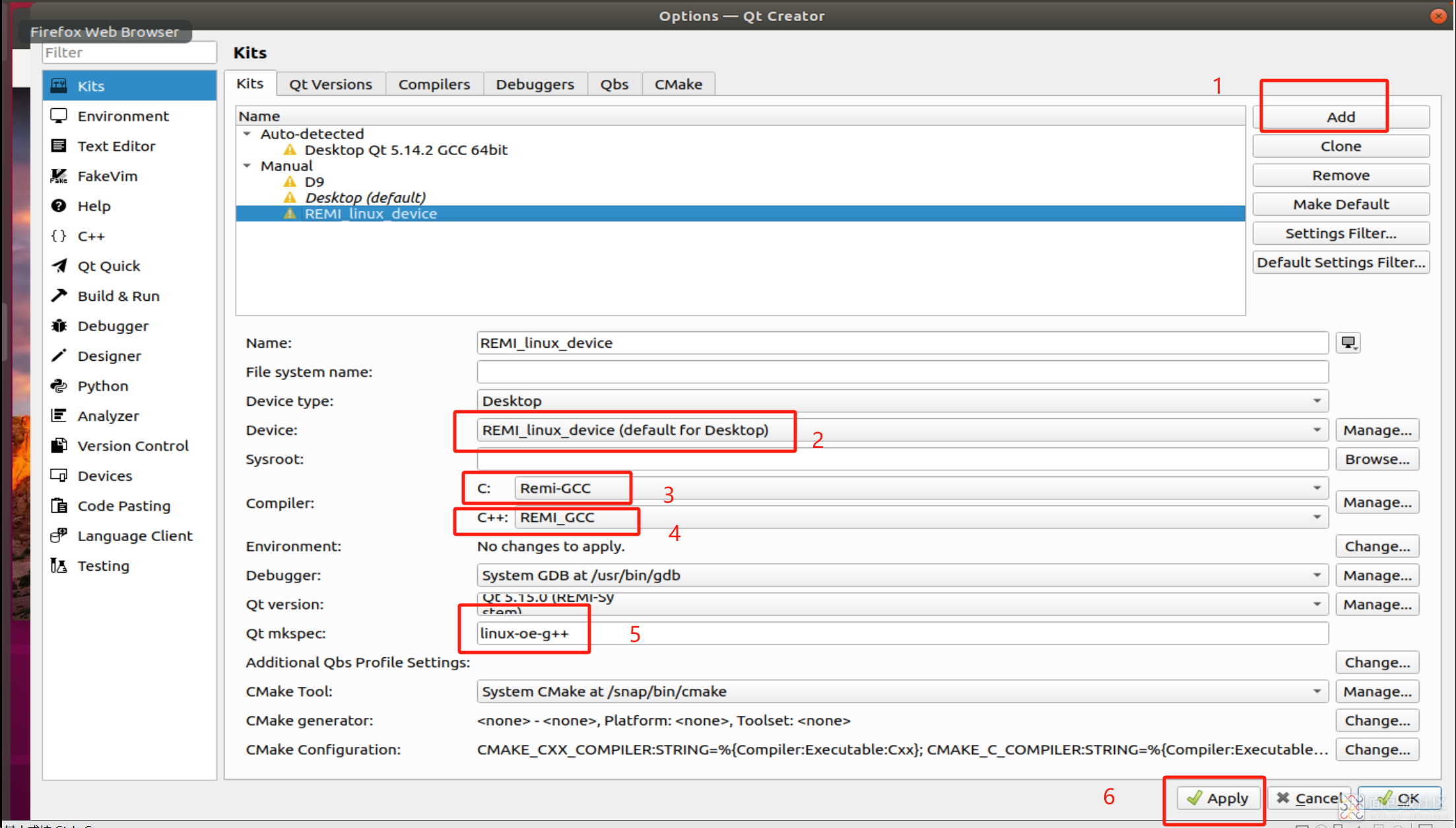This screenshot has height=828, width=1456.
Task: Click Manage... next to Compiler
Action: pyautogui.click(x=1377, y=503)
